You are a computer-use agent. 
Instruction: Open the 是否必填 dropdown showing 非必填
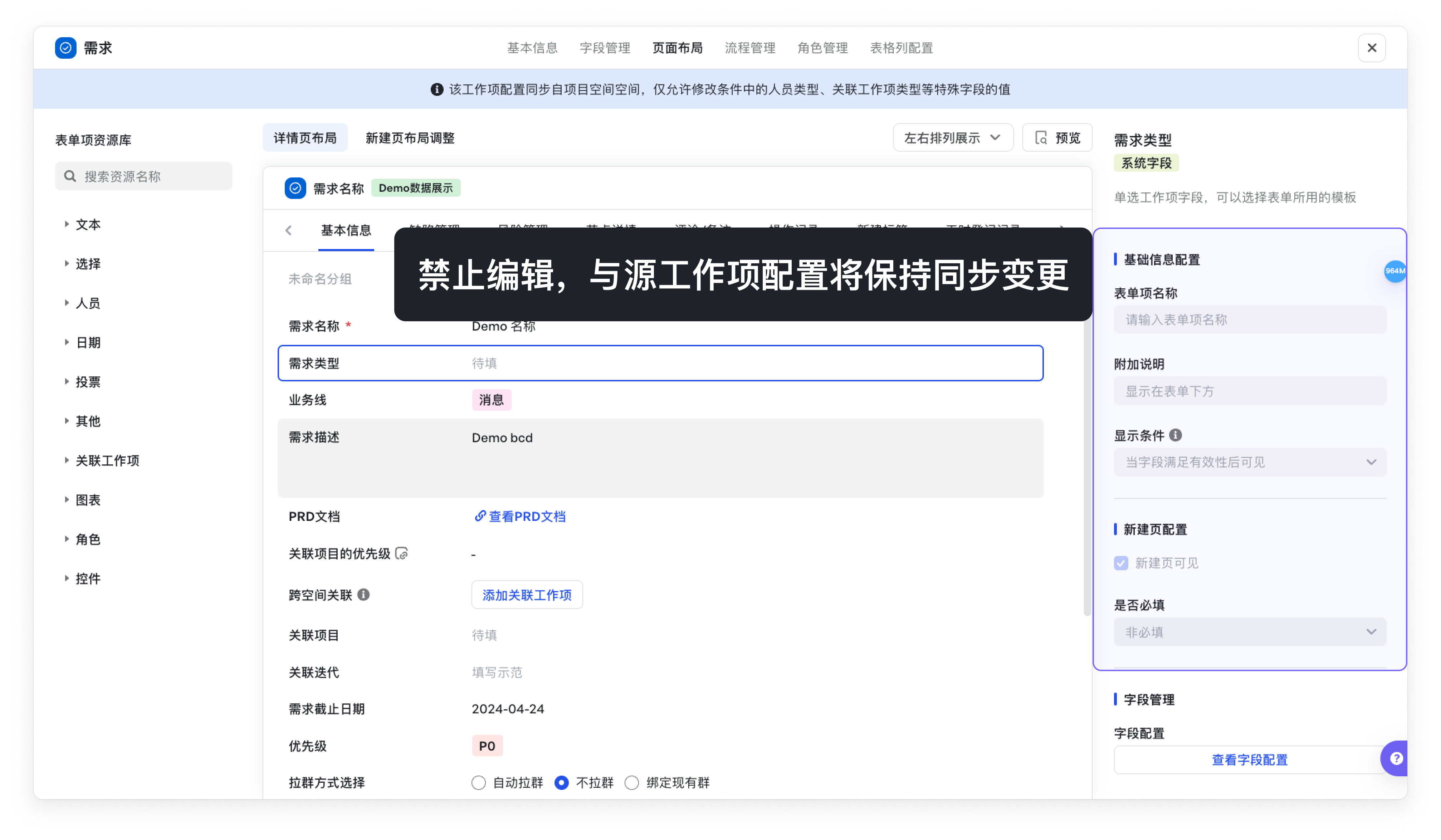[1250, 632]
